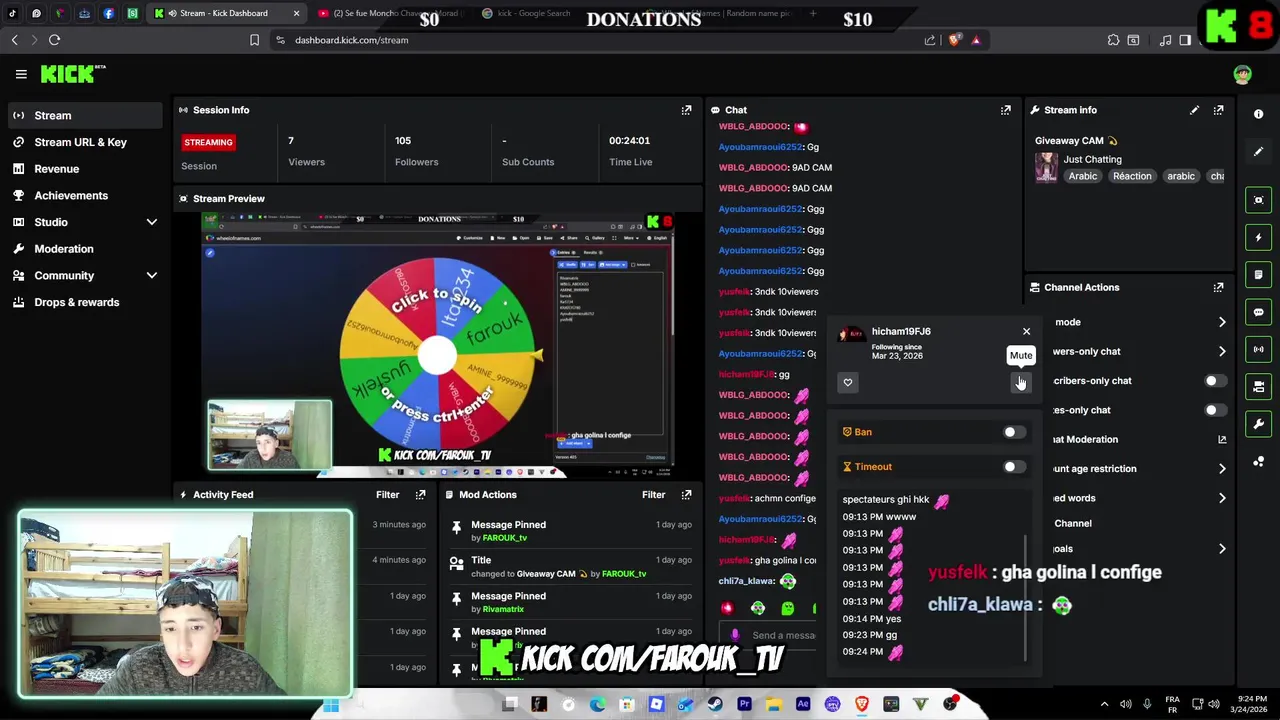Image resolution: width=1280 pixels, height=720 pixels.
Task: Close the hicham19FJ6 user card
Action: point(1026,331)
